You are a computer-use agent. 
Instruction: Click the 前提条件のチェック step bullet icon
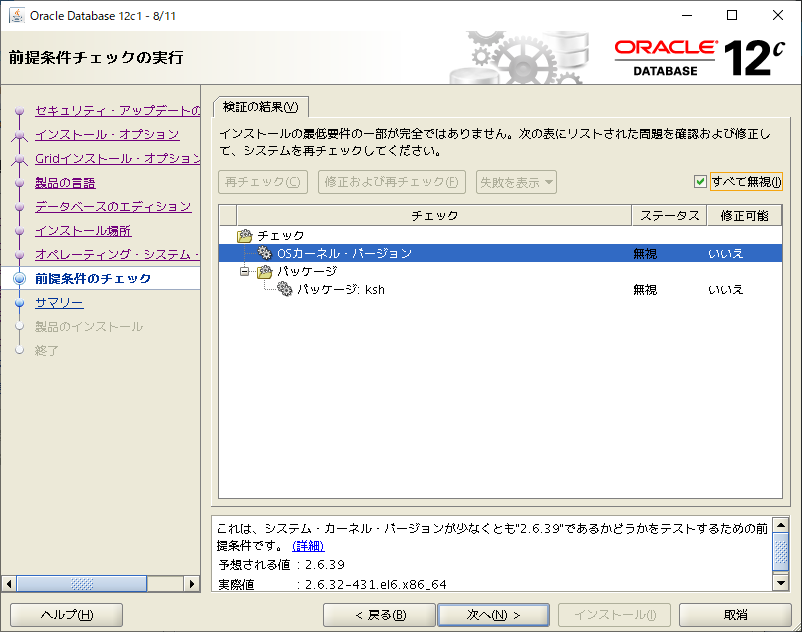point(19,278)
